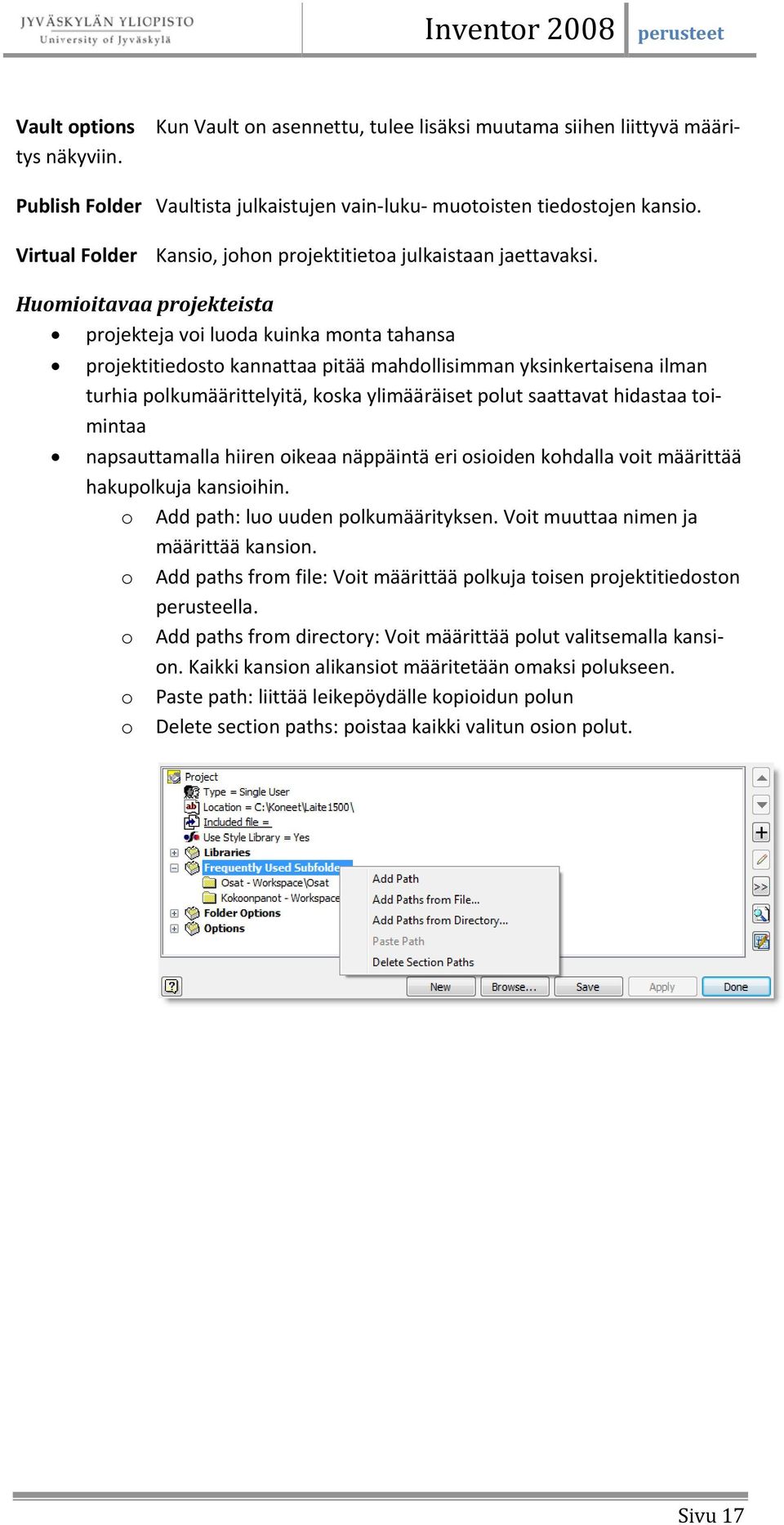This screenshot has height=1525, width=784.
Task: Click the Options folder icon
Action: pos(193,928)
